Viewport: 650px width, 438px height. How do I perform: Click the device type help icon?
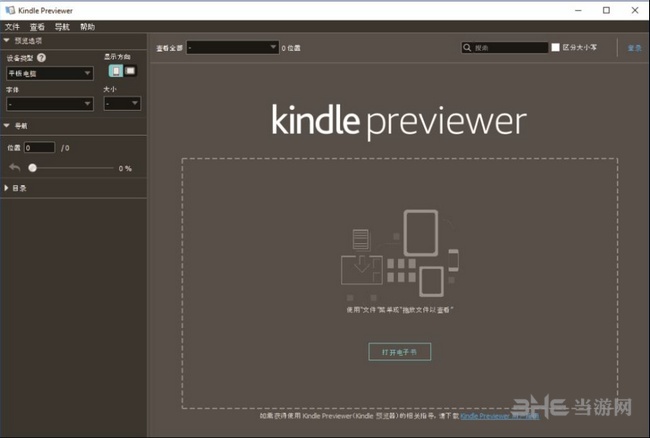pos(41,58)
